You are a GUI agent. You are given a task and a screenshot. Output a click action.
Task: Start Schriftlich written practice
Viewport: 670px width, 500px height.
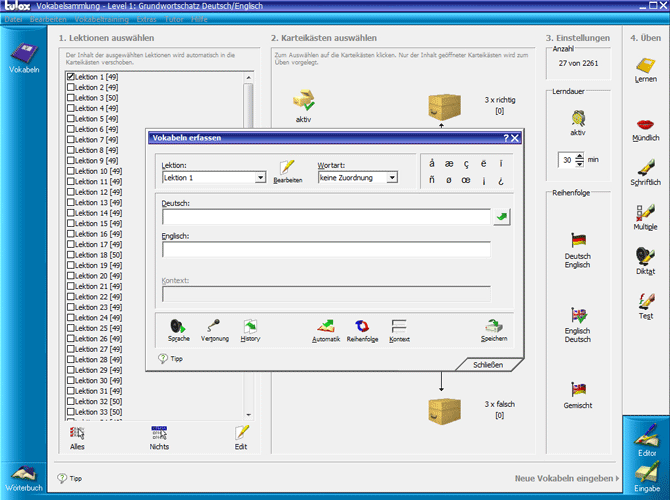click(x=646, y=173)
